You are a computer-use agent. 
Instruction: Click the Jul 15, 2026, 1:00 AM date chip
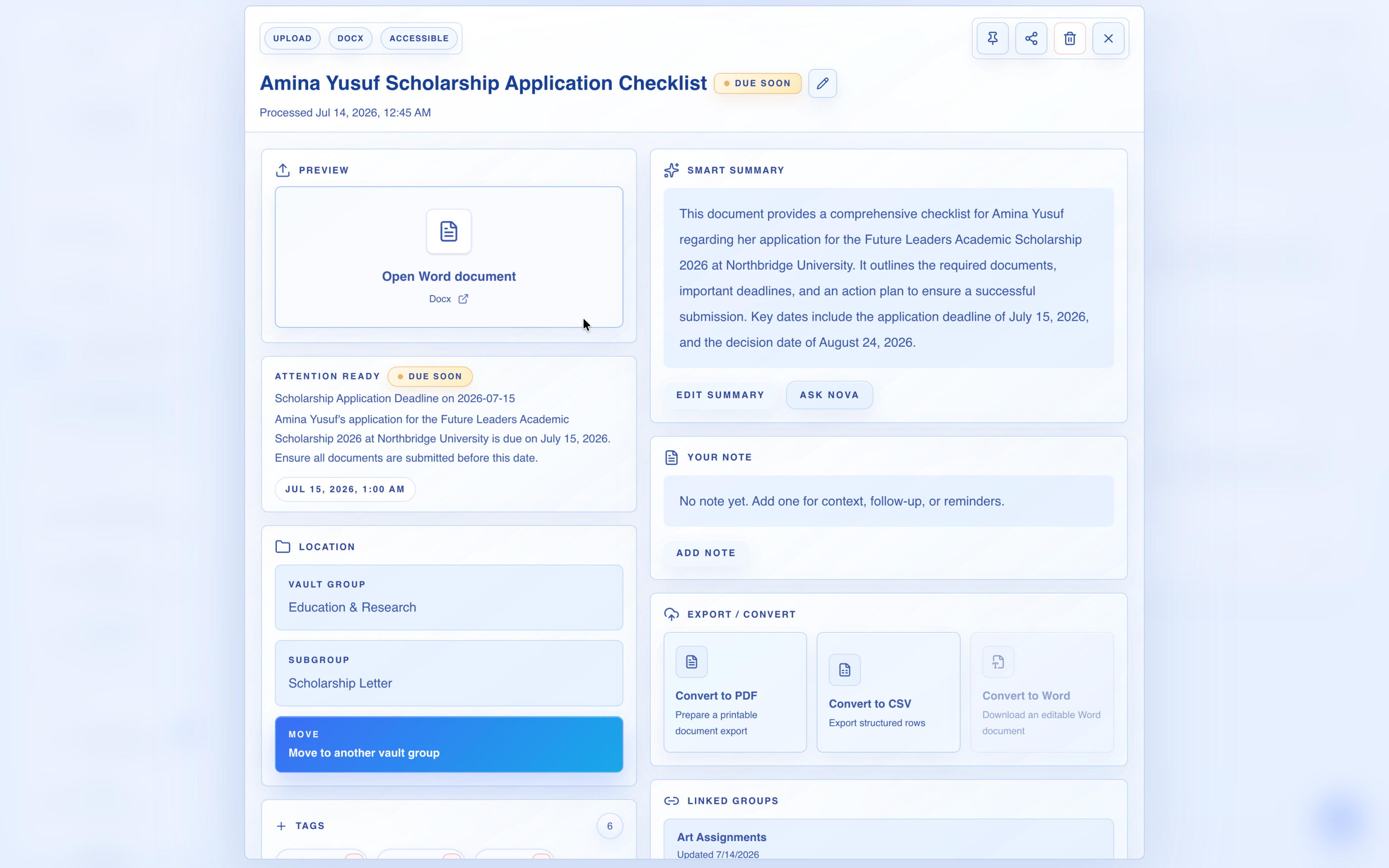345,489
